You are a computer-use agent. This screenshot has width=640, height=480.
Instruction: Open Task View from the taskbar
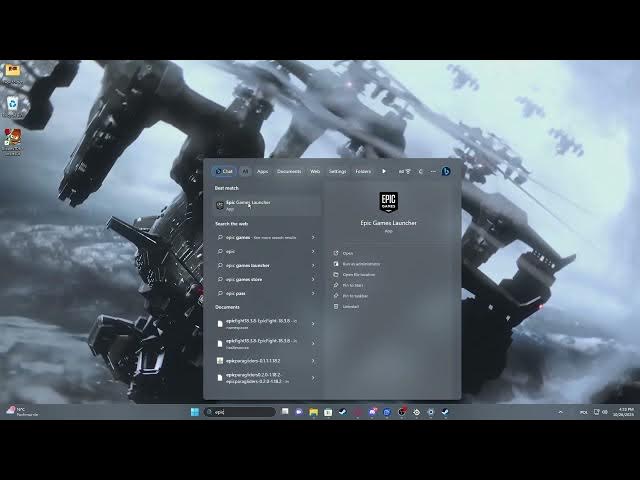point(285,411)
